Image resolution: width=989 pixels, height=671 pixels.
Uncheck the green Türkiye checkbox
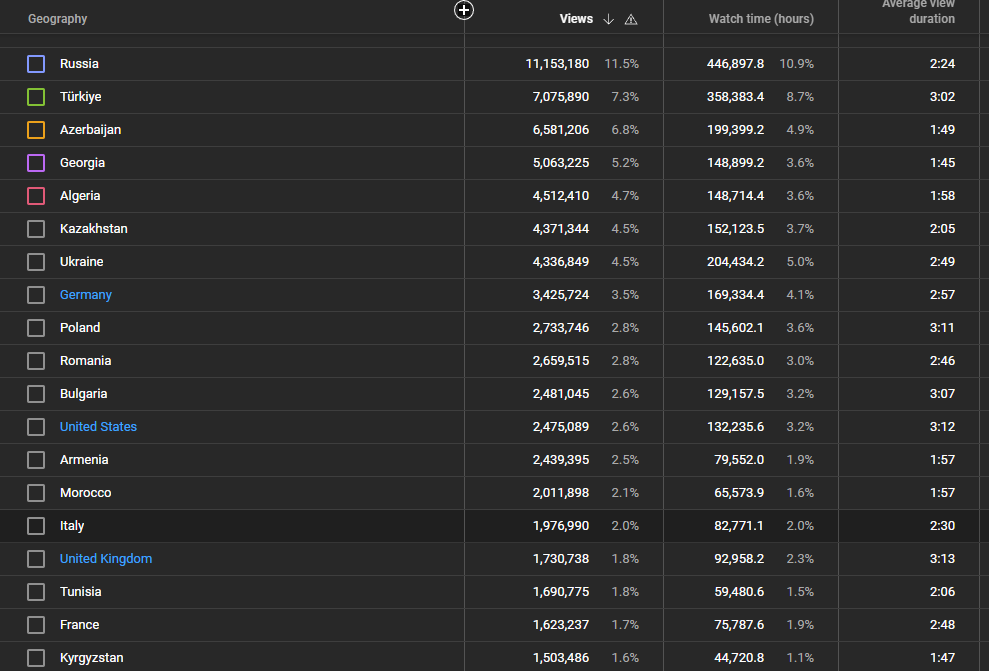click(x=36, y=96)
